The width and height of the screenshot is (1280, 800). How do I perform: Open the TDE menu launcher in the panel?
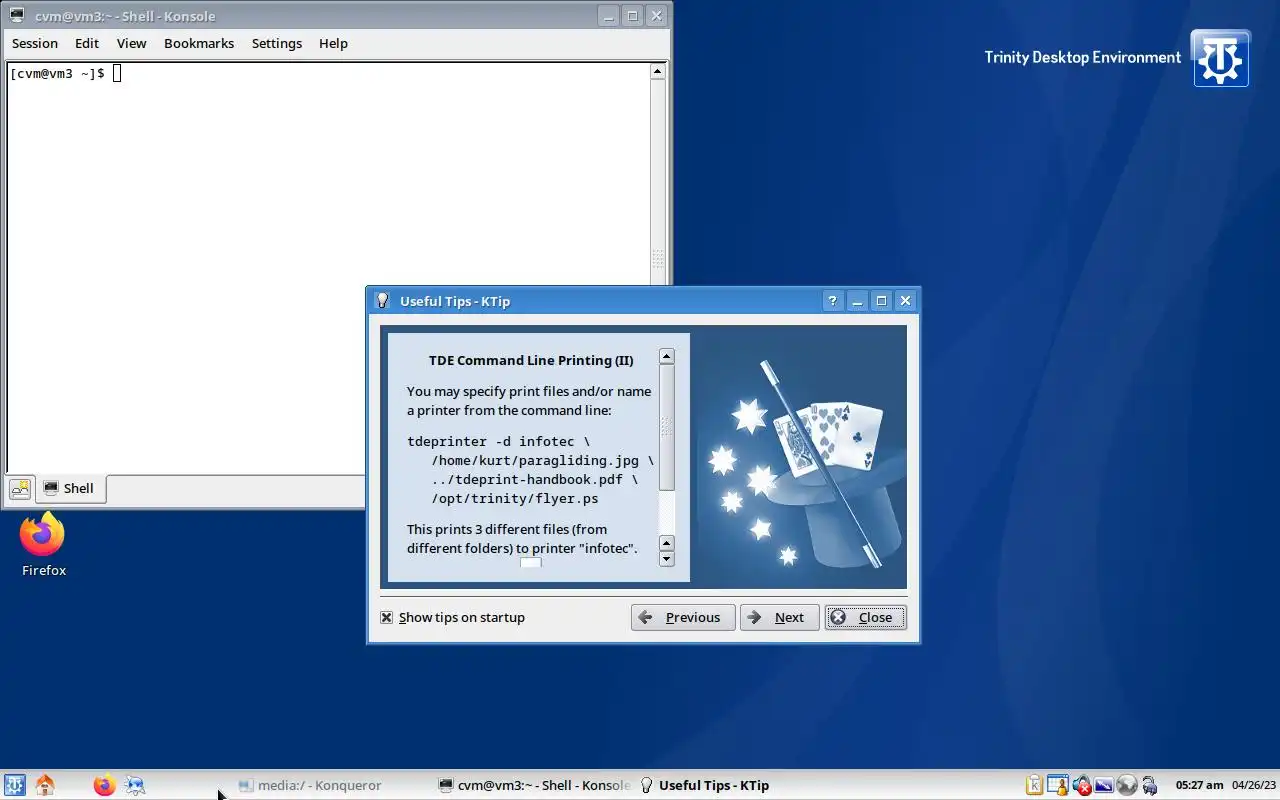15,785
